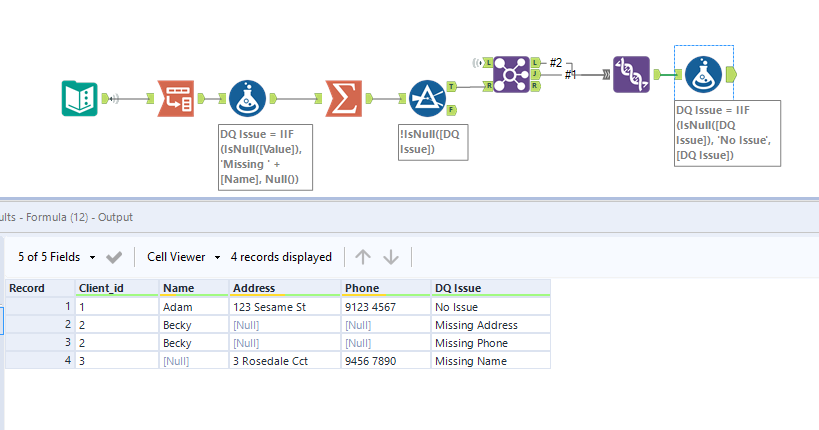This screenshot has height=430, width=819.
Task: Click the Filter tool's F output anchor
Action: click(x=452, y=109)
